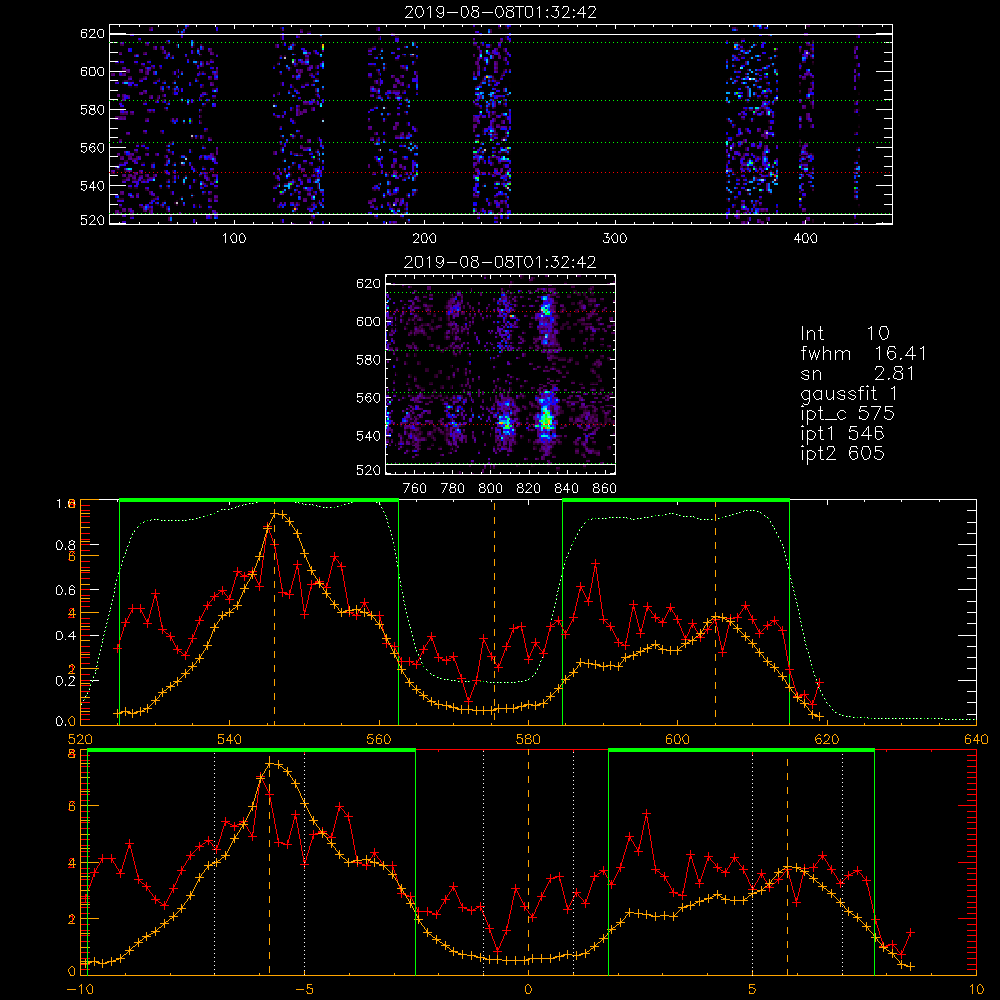The width and height of the screenshot is (1000, 1000).
Task: Click x-axis label 580 of third plot
Action: pyautogui.click(x=528, y=739)
